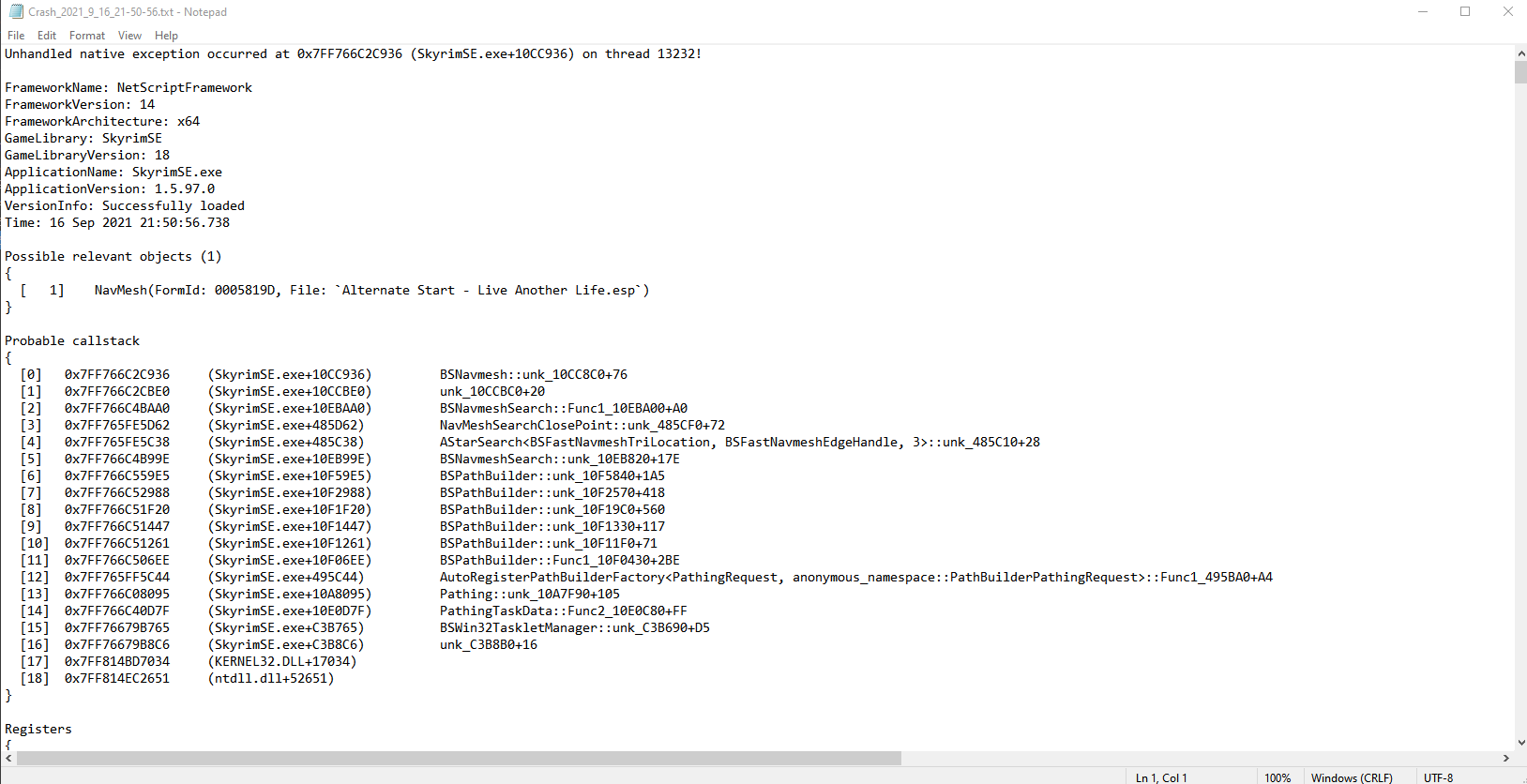Click the vertical scrollbar thumb
Viewport: 1527px width, 784px height.
1520,72
